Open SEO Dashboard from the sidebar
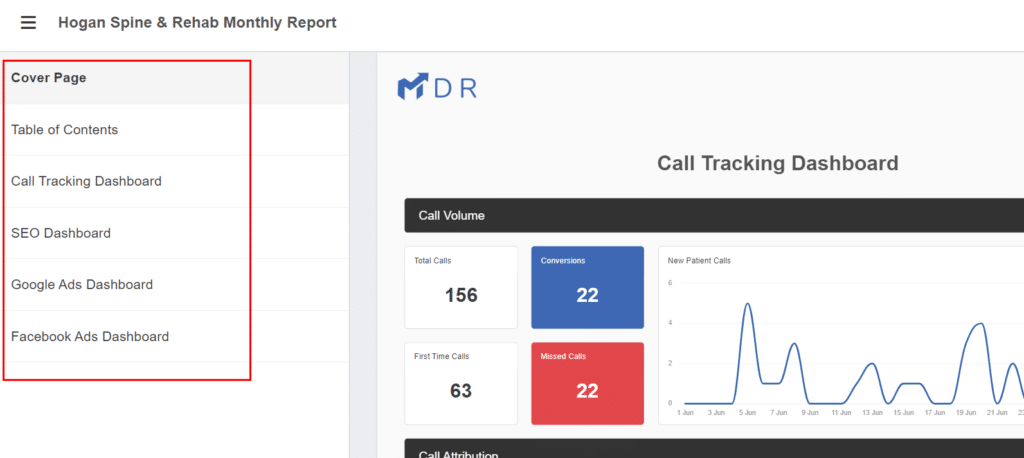This screenshot has width=1024, height=458. (x=61, y=233)
